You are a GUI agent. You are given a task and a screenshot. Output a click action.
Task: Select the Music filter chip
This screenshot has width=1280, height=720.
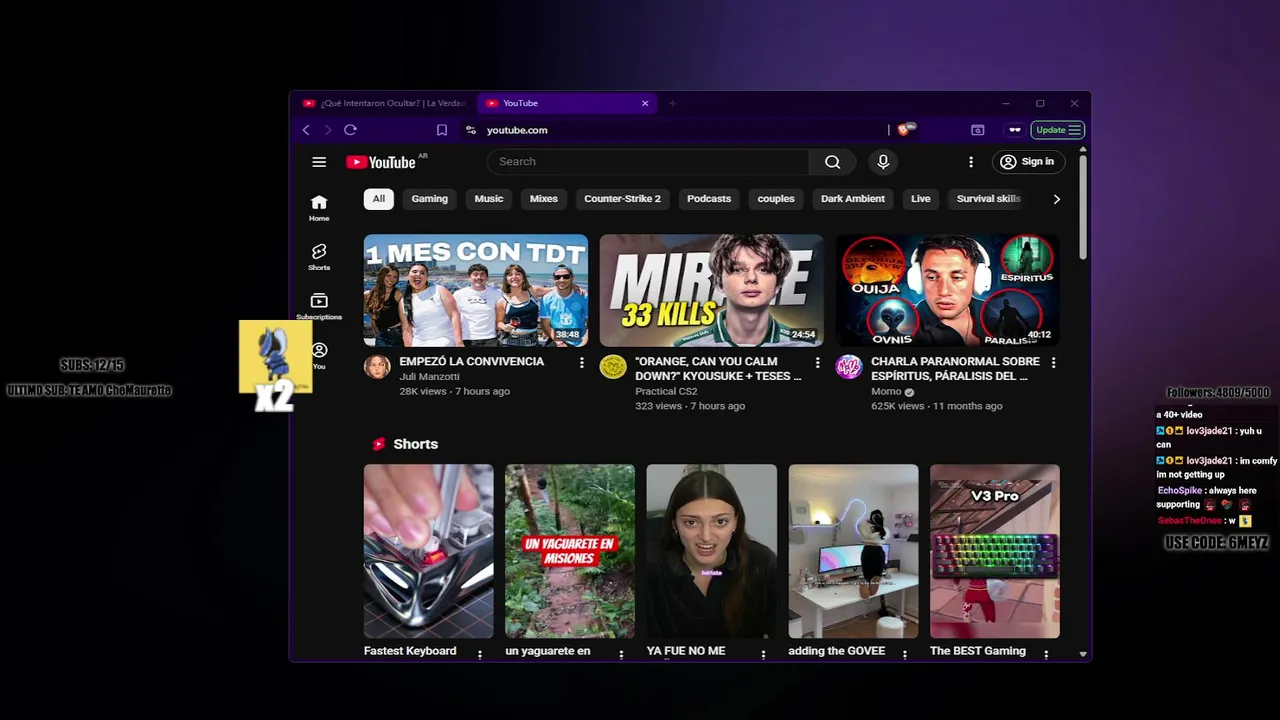[x=489, y=199]
